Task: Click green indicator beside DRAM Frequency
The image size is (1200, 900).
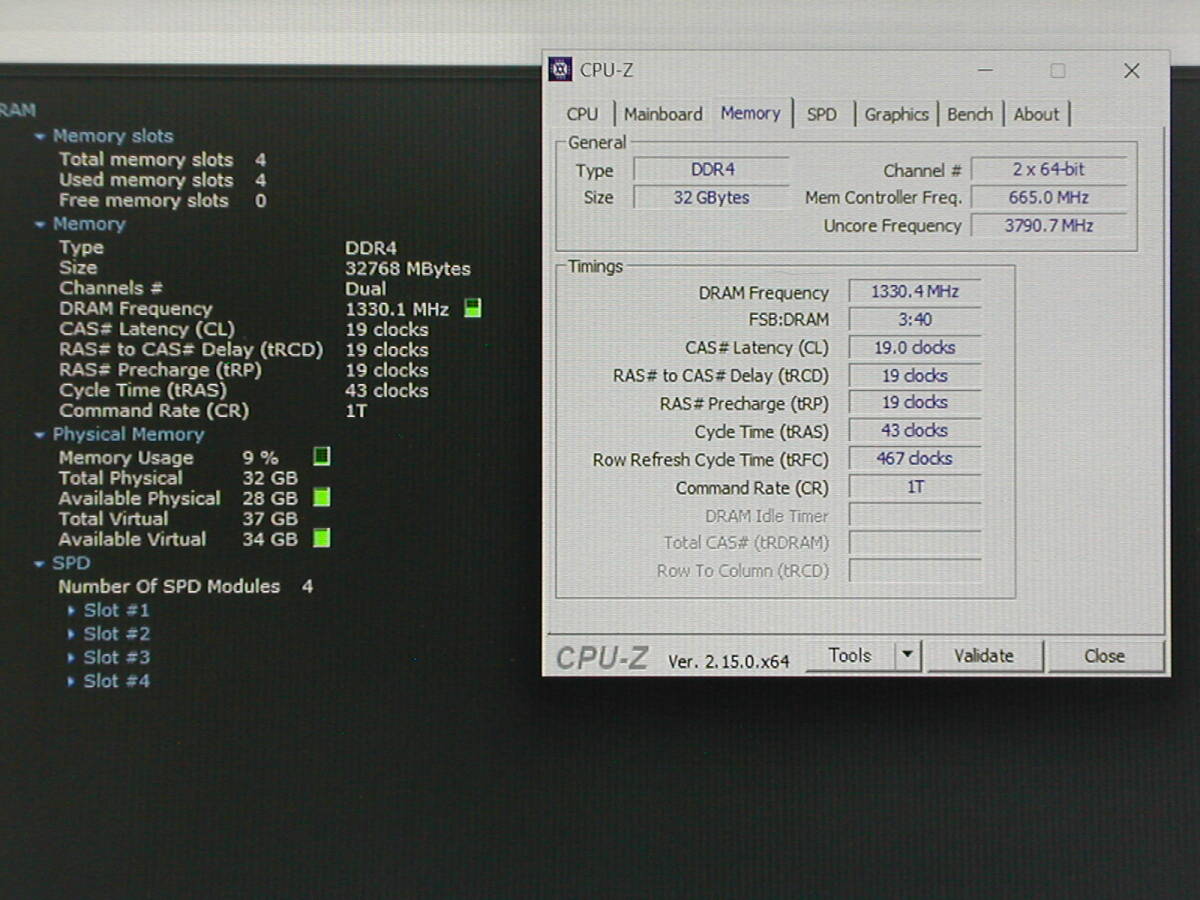Action: point(473,308)
